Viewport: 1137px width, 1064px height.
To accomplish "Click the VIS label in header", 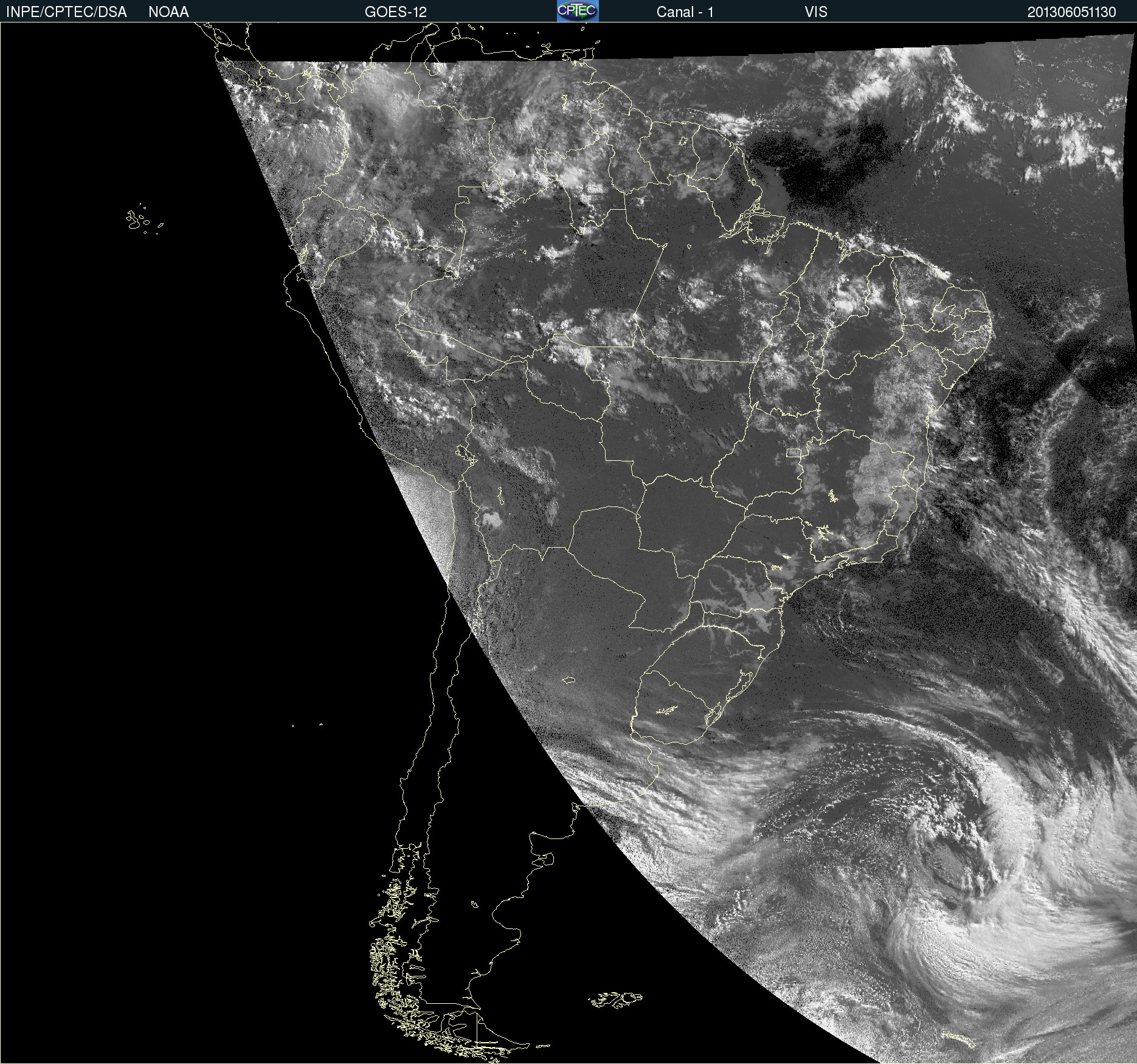I will click(816, 12).
